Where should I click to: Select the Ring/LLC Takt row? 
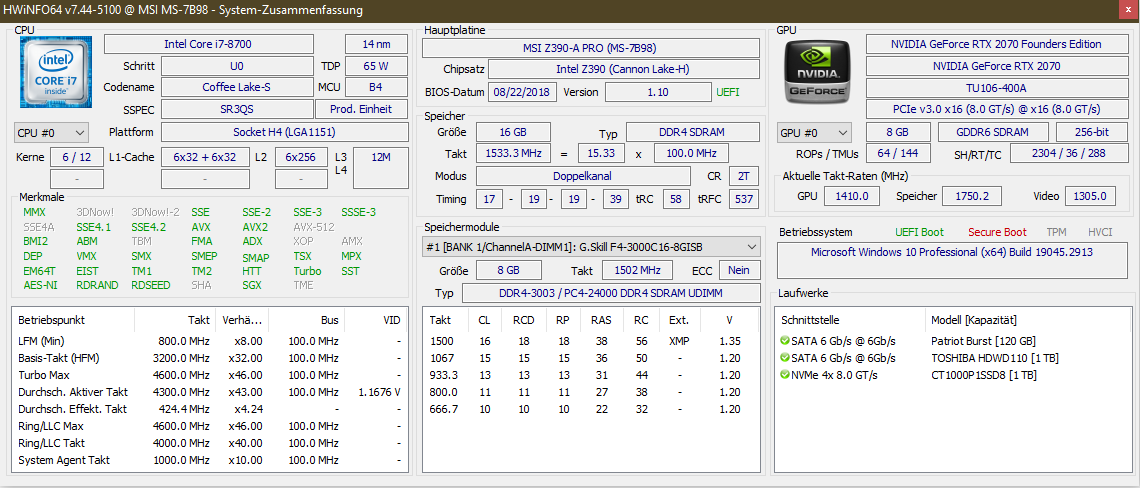[209, 443]
